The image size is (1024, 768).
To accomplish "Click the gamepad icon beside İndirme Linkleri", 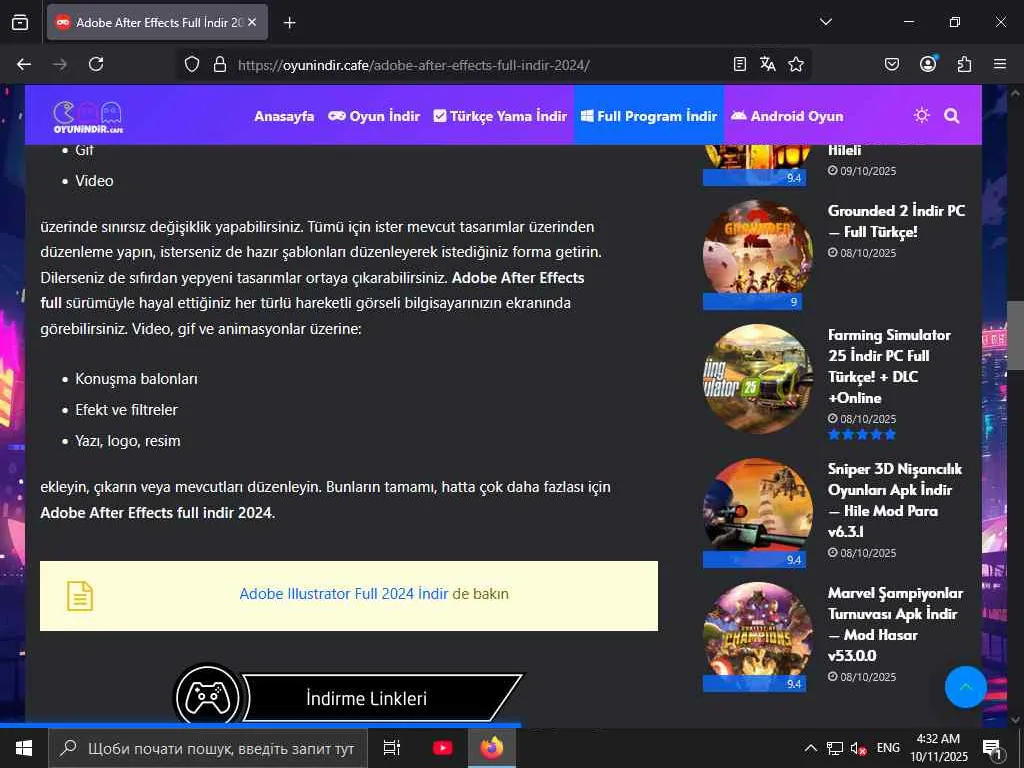I will pyautogui.click(x=208, y=697).
